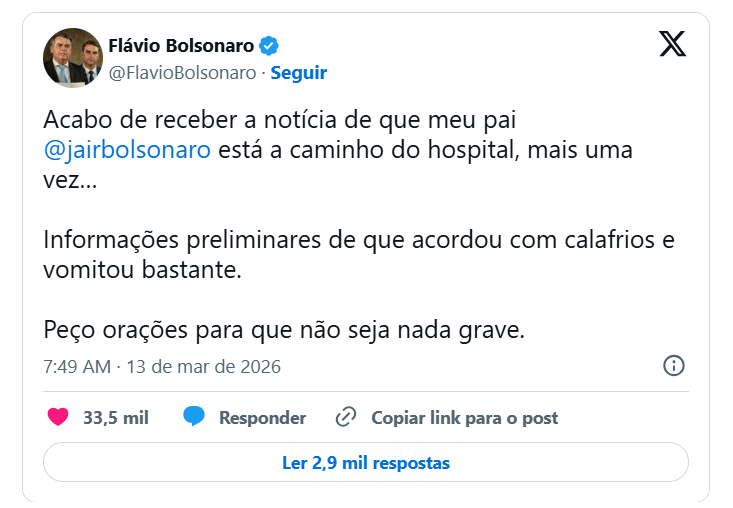Open the @FlavioBolsonaro handle link

click(181, 73)
